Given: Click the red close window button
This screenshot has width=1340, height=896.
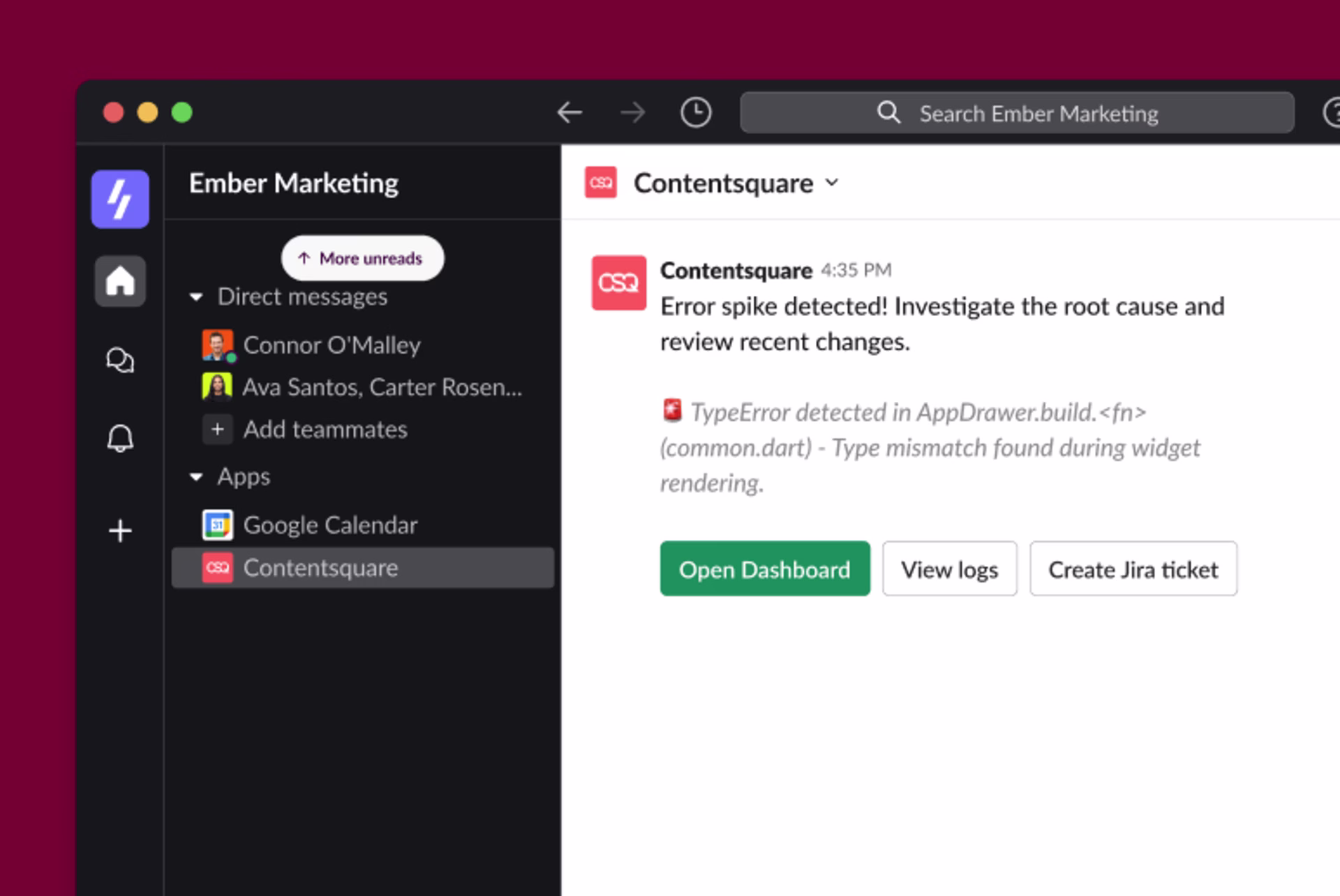Looking at the screenshot, I should pos(114,112).
